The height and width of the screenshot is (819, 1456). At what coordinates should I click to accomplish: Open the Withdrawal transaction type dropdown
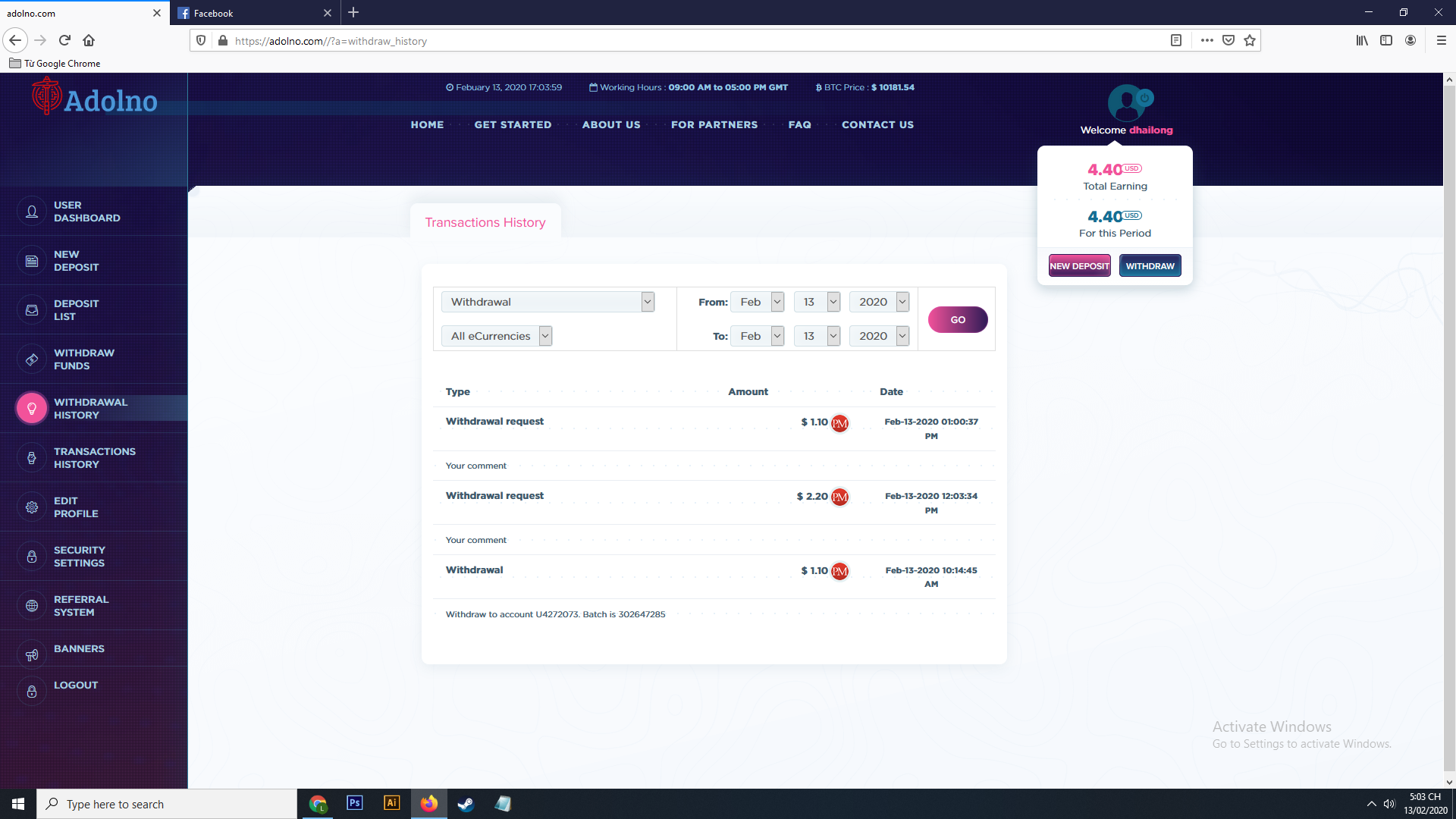pyautogui.click(x=548, y=302)
